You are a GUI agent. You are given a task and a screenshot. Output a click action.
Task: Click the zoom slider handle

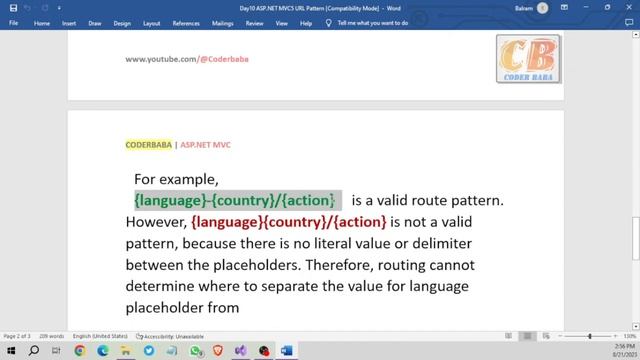click(x=590, y=336)
